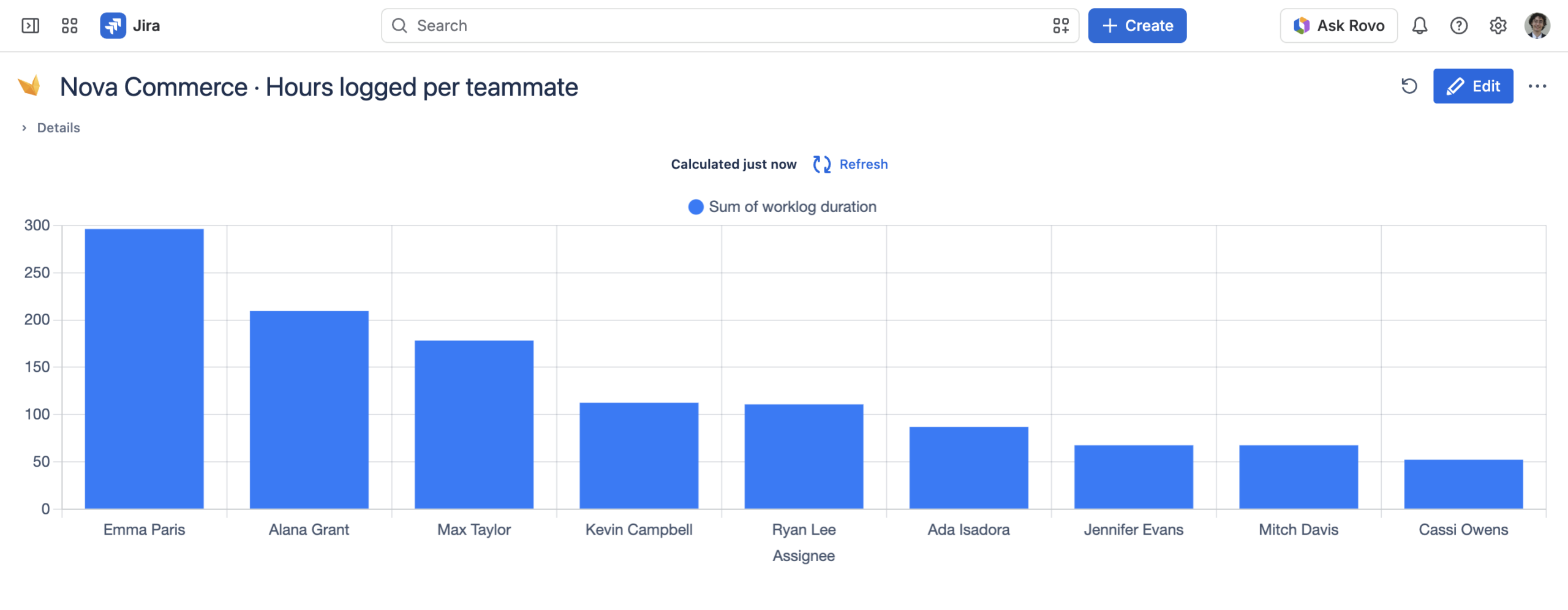Open notifications bell

pyautogui.click(x=1420, y=26)
